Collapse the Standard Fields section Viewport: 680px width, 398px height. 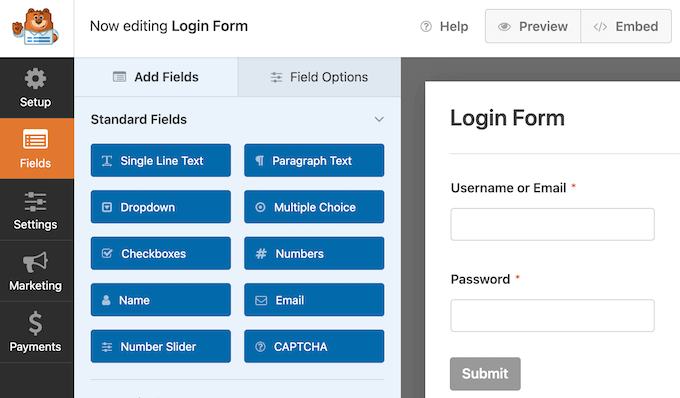coord(379,119)
